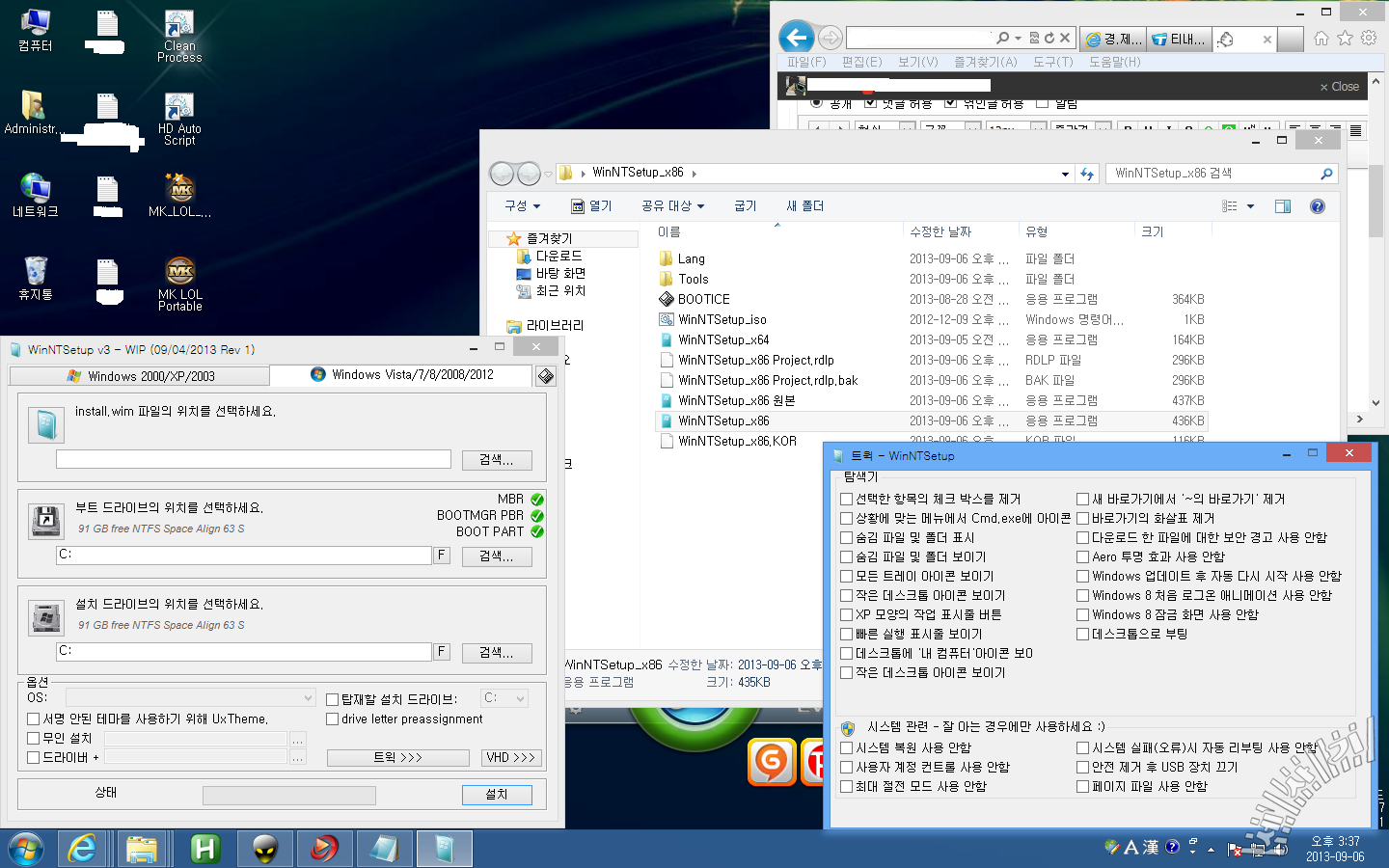Screen dimensions: 1389x868
Task: Click the browser favorites star icon
Action: (1345, 38)
